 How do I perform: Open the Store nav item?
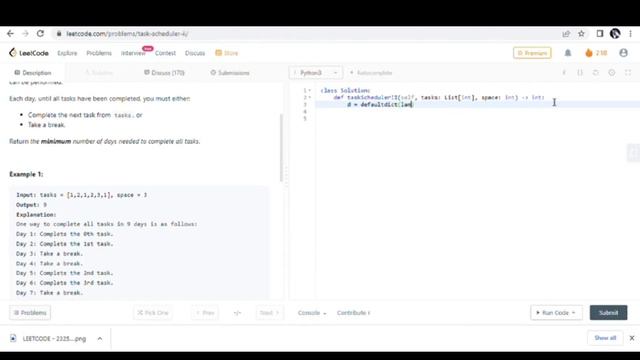coord(227,53)
